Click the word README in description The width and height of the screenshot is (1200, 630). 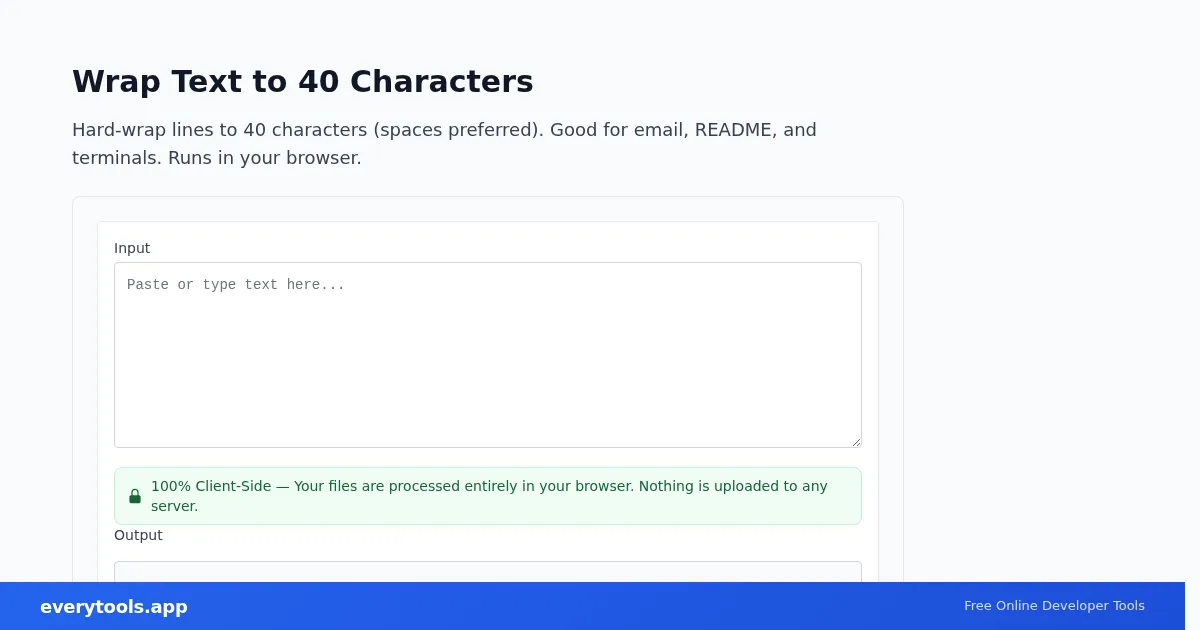[x=734, y=130]
